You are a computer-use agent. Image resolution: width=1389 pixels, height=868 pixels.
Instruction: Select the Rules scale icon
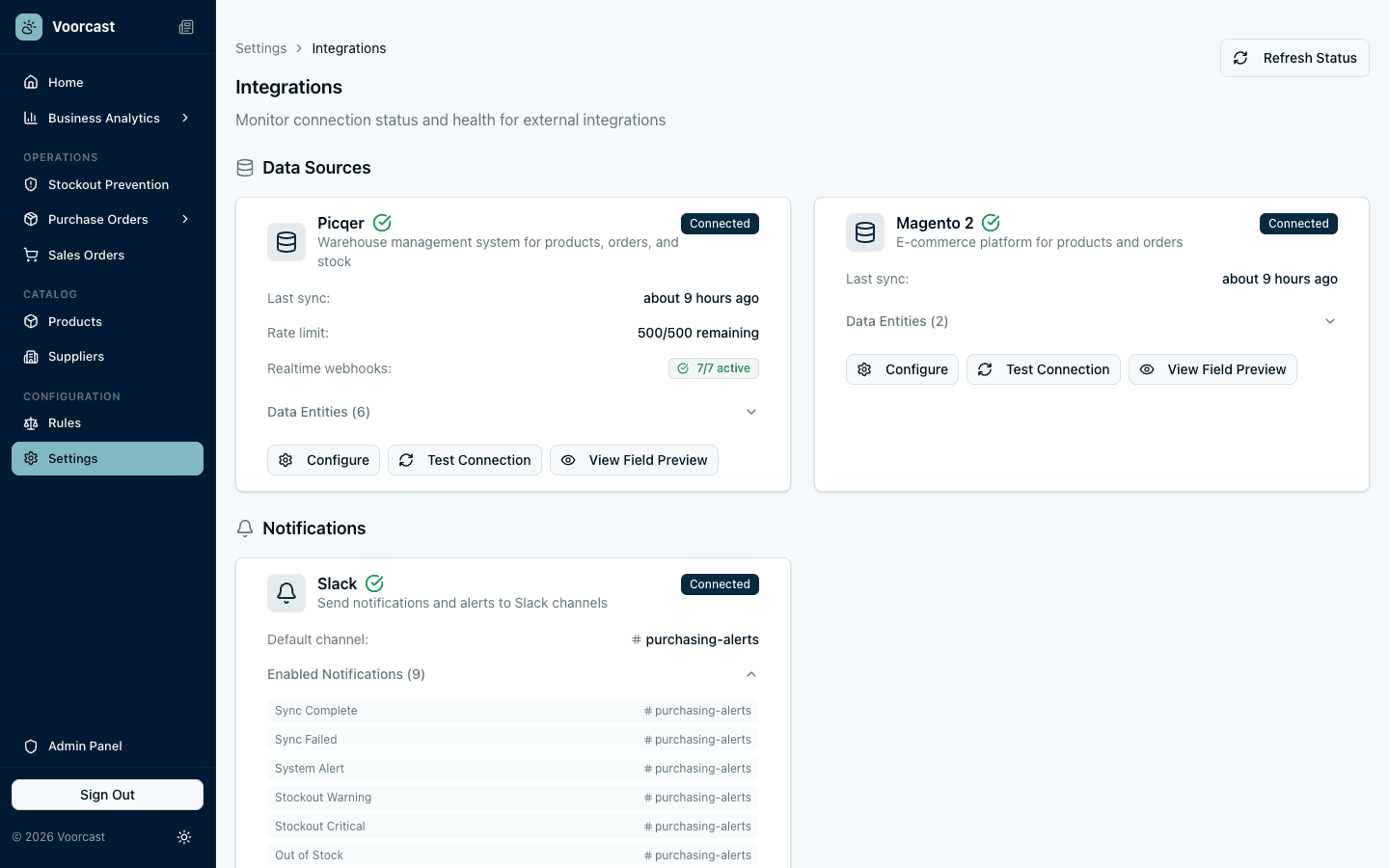(x=30, y=422)
